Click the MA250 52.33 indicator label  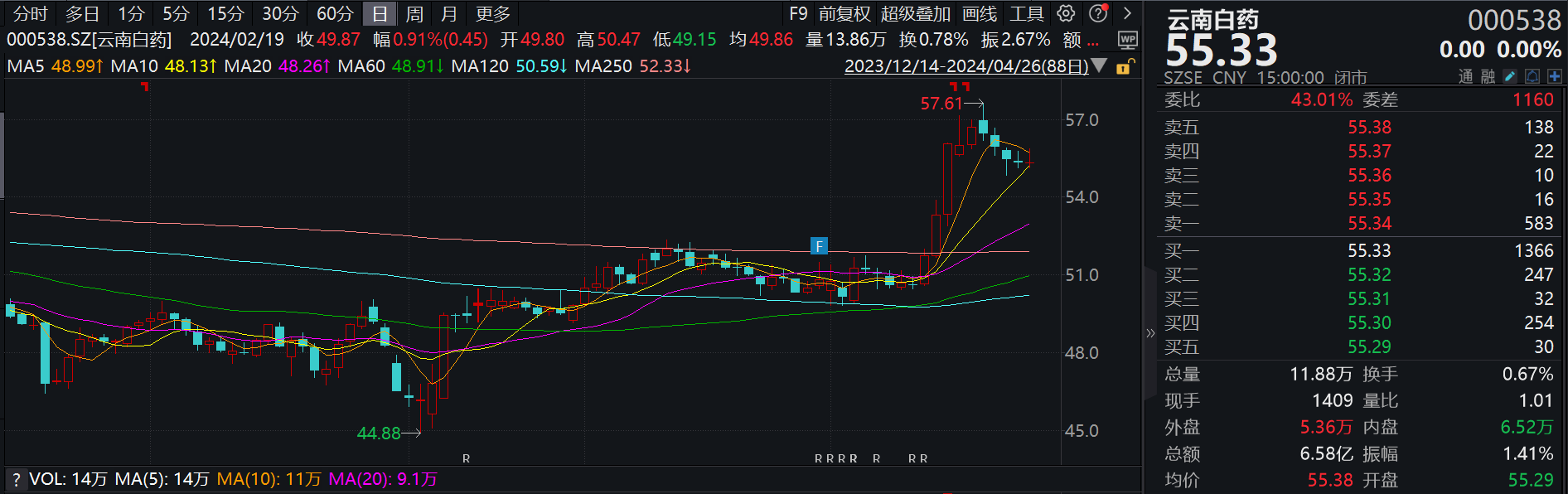pos(633,65)
